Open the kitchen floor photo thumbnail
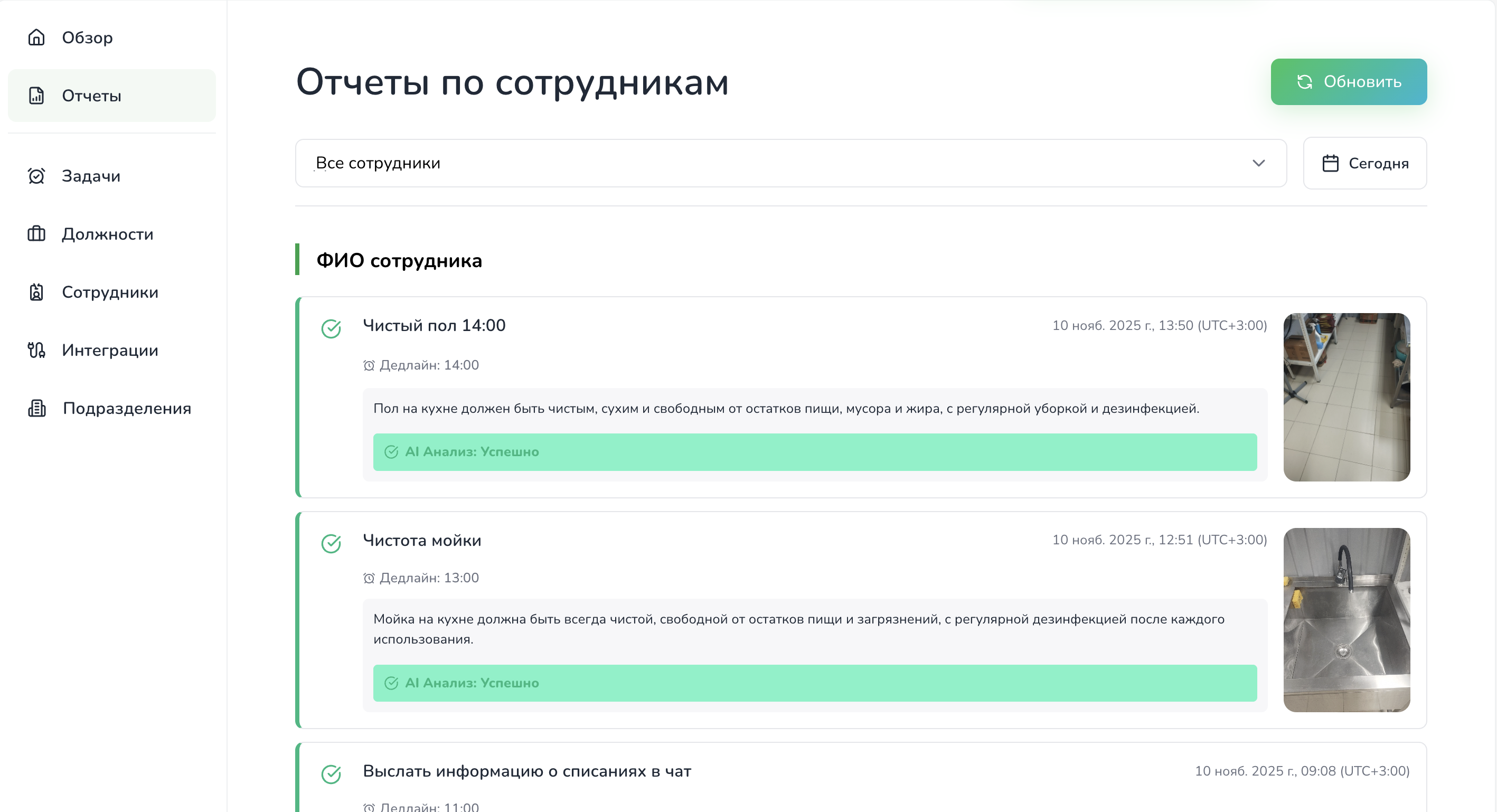 point(1347,397)
